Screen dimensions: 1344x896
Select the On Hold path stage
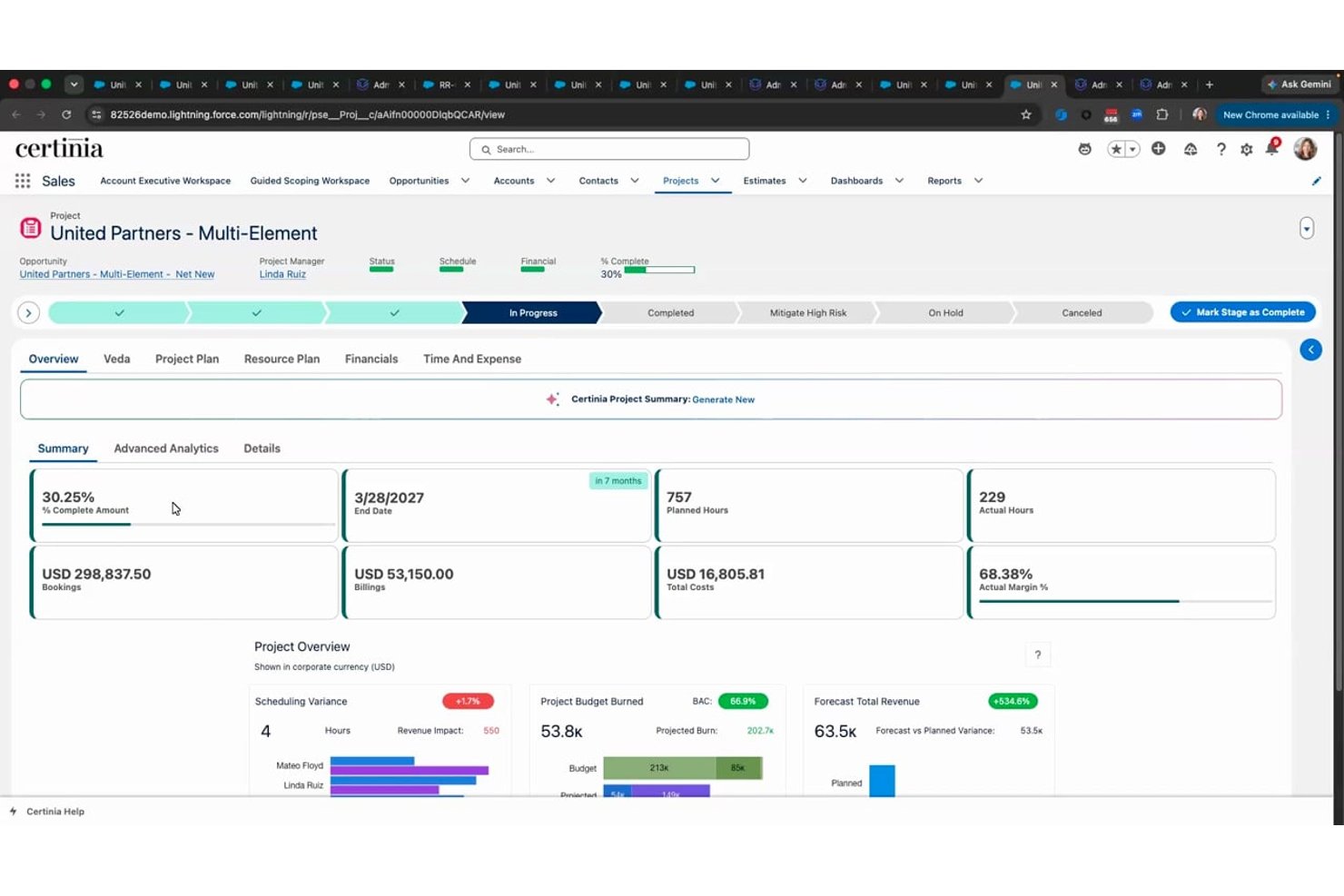click(x=945, y=312)
